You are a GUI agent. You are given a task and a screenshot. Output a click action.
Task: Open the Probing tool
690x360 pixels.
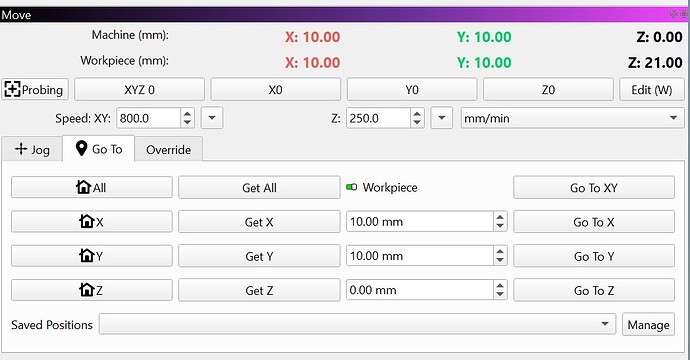(35, 90)
